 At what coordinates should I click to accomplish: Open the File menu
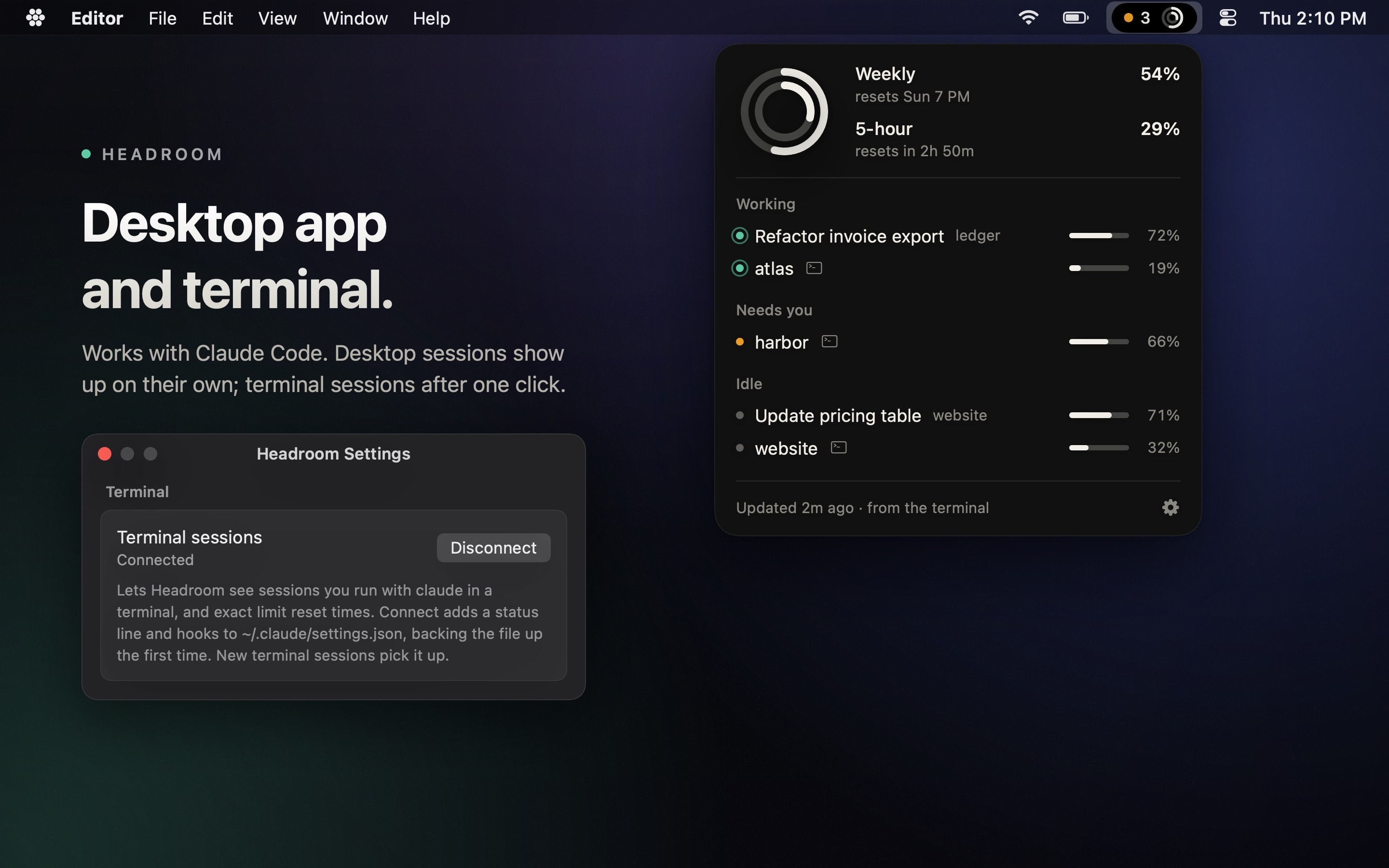(x=163, y=18)
